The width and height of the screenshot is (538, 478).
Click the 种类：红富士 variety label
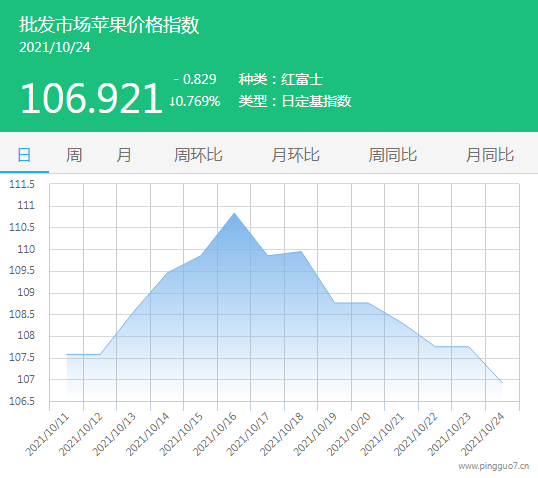[281, 79]
